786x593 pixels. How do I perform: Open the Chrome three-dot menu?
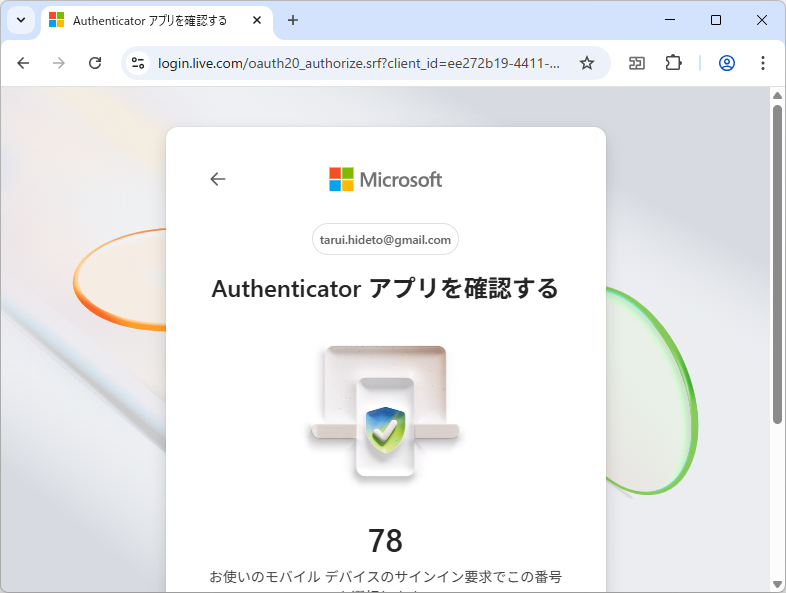click(x=762, y=63)
